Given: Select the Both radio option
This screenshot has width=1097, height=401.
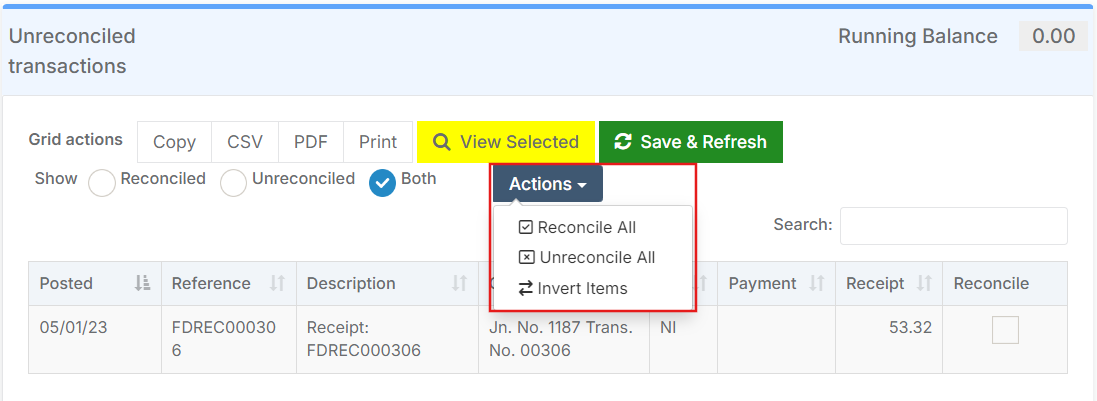Looking at the screenshot, I should pyautogui.click(x=382, y=183).
